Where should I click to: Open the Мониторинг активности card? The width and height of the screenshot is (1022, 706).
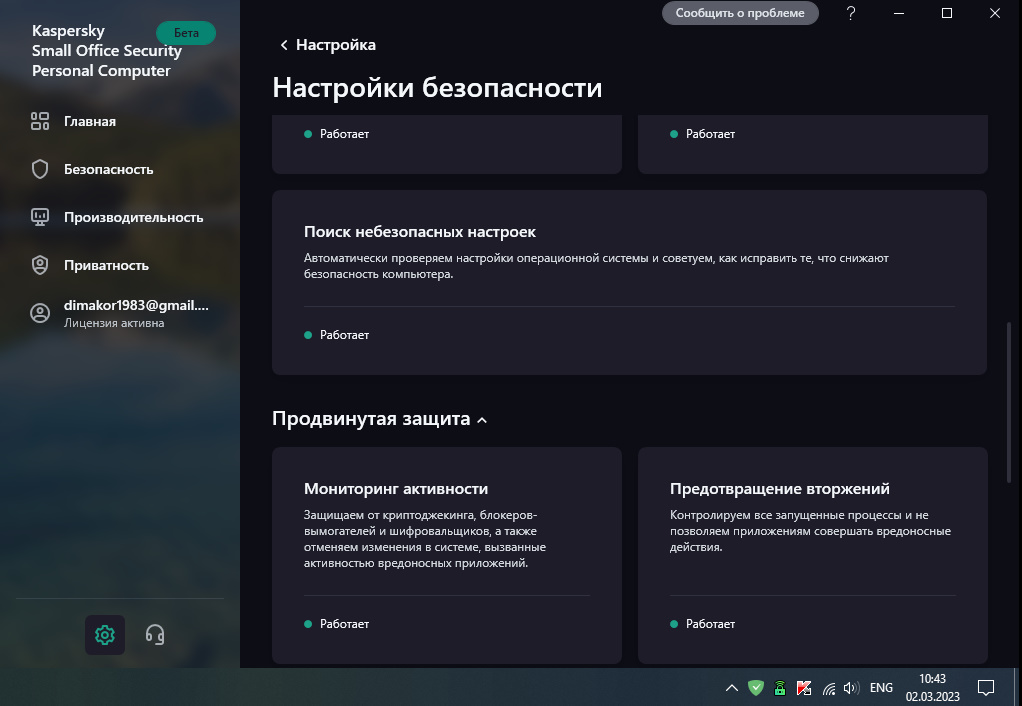(446, 555)
